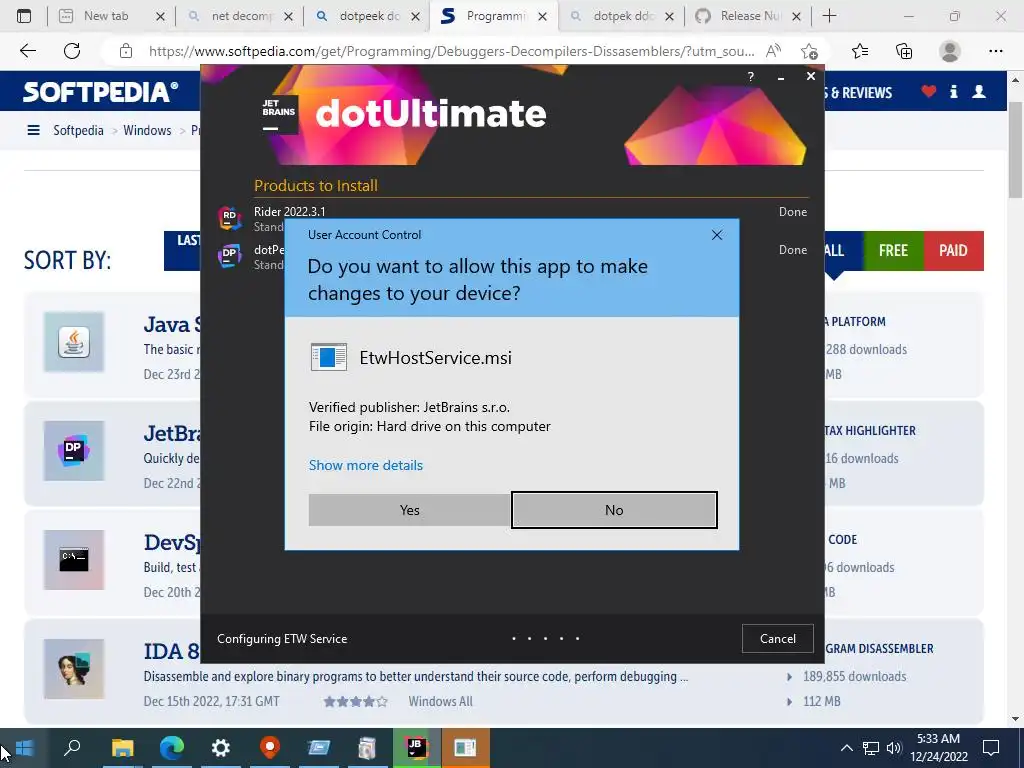Image resolution: width=1024 pixels, height=768 pixels.
Task: Switch to the 'dotpek ddc' search tab
Action: point(622,16)
